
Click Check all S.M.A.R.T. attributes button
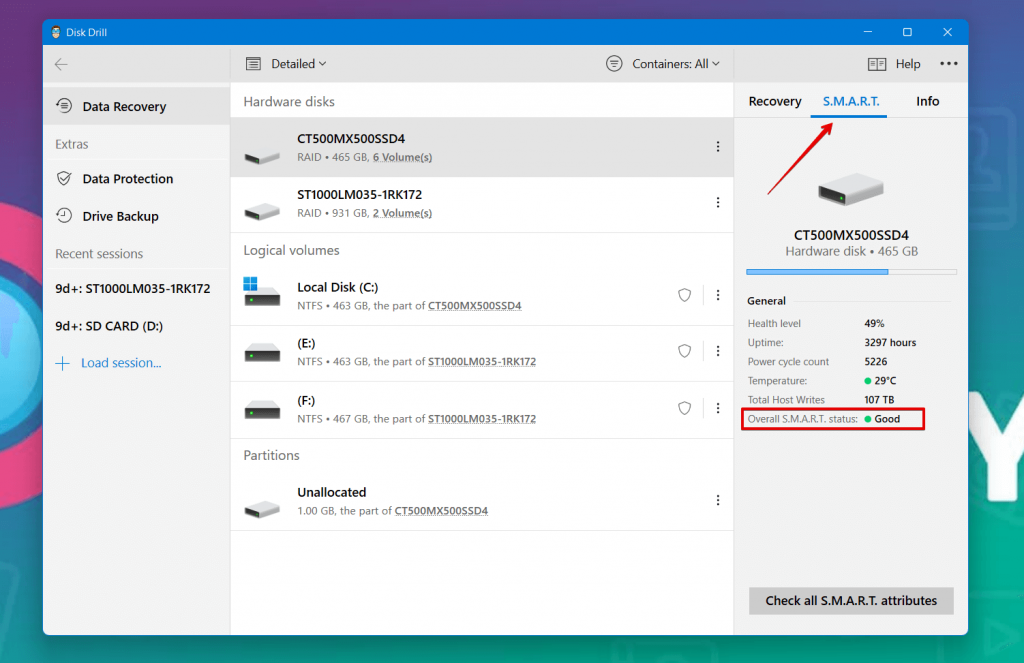point(851,601)
